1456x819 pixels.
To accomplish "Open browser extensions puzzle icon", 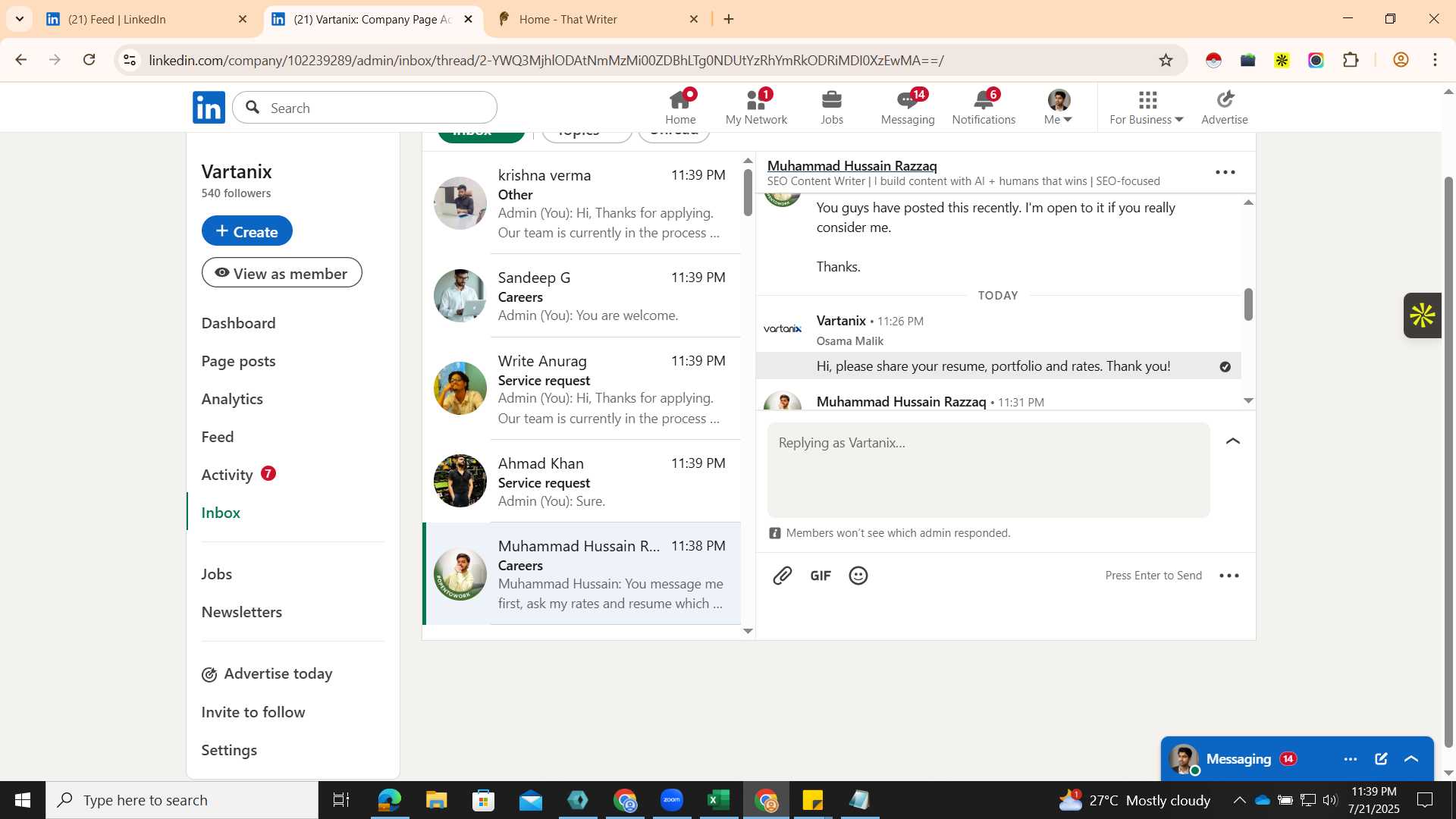I will pyautogui.click(x=1351, y=60).
